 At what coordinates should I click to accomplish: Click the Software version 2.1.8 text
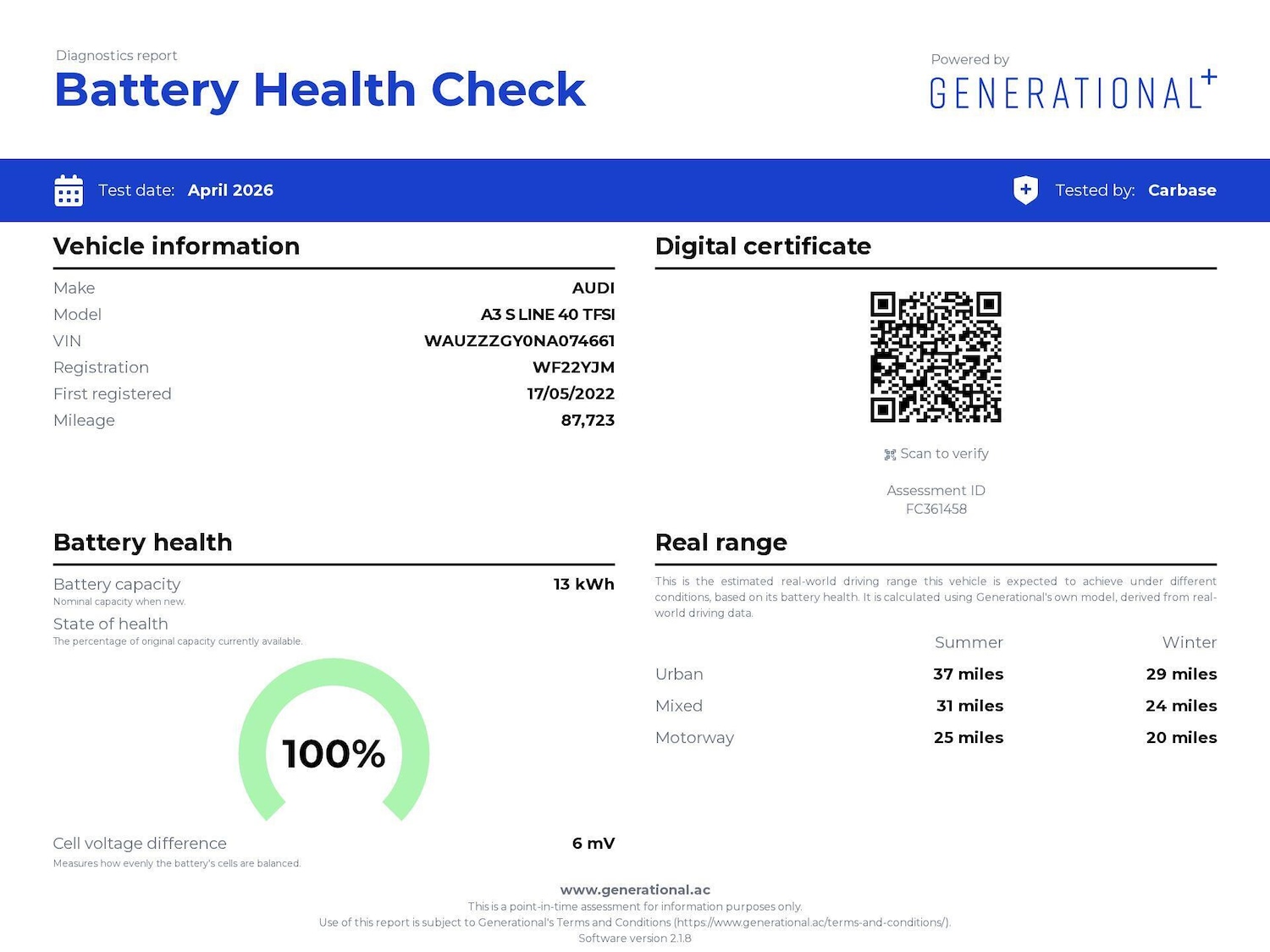635,938
